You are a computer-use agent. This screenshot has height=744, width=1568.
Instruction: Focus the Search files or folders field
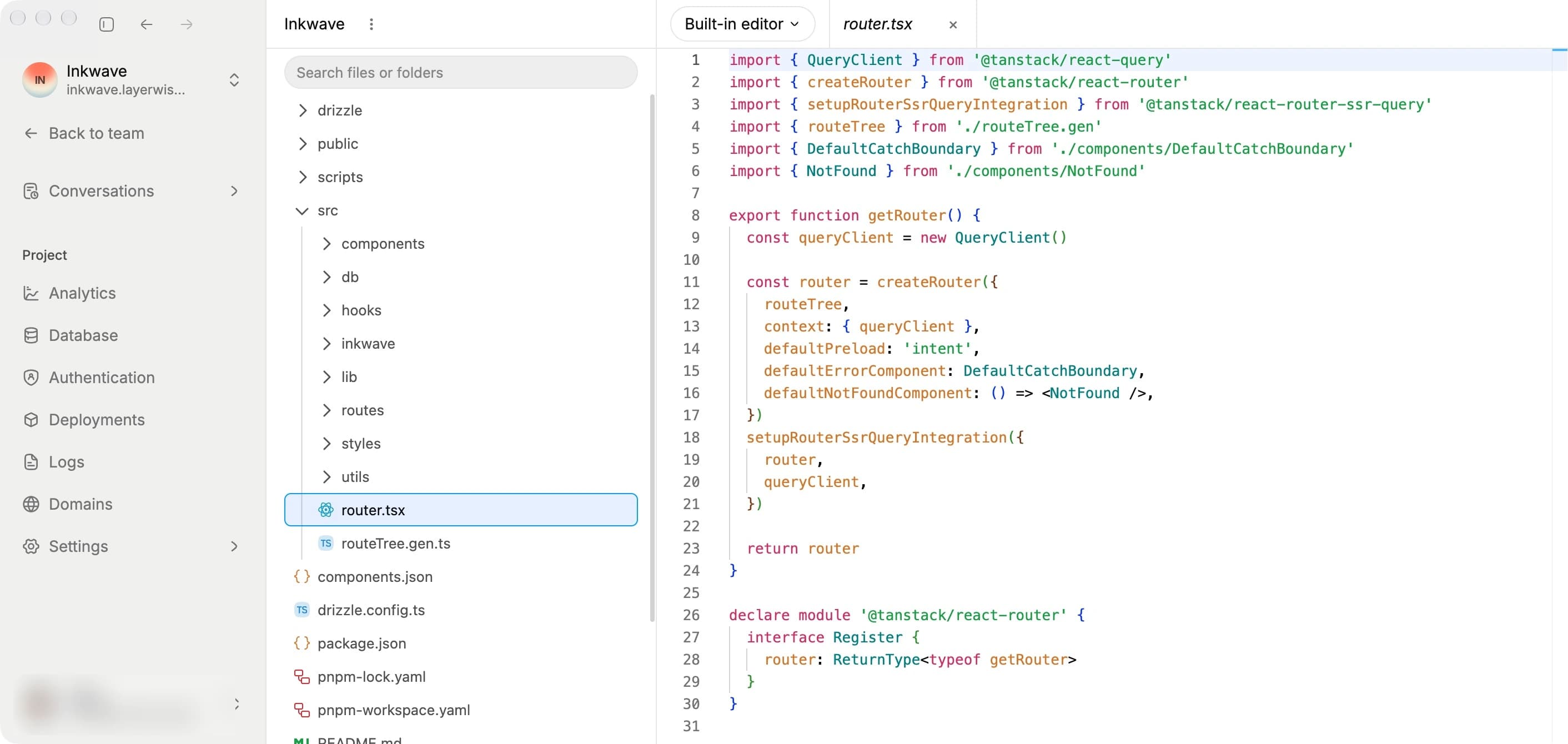coord(461,72)
